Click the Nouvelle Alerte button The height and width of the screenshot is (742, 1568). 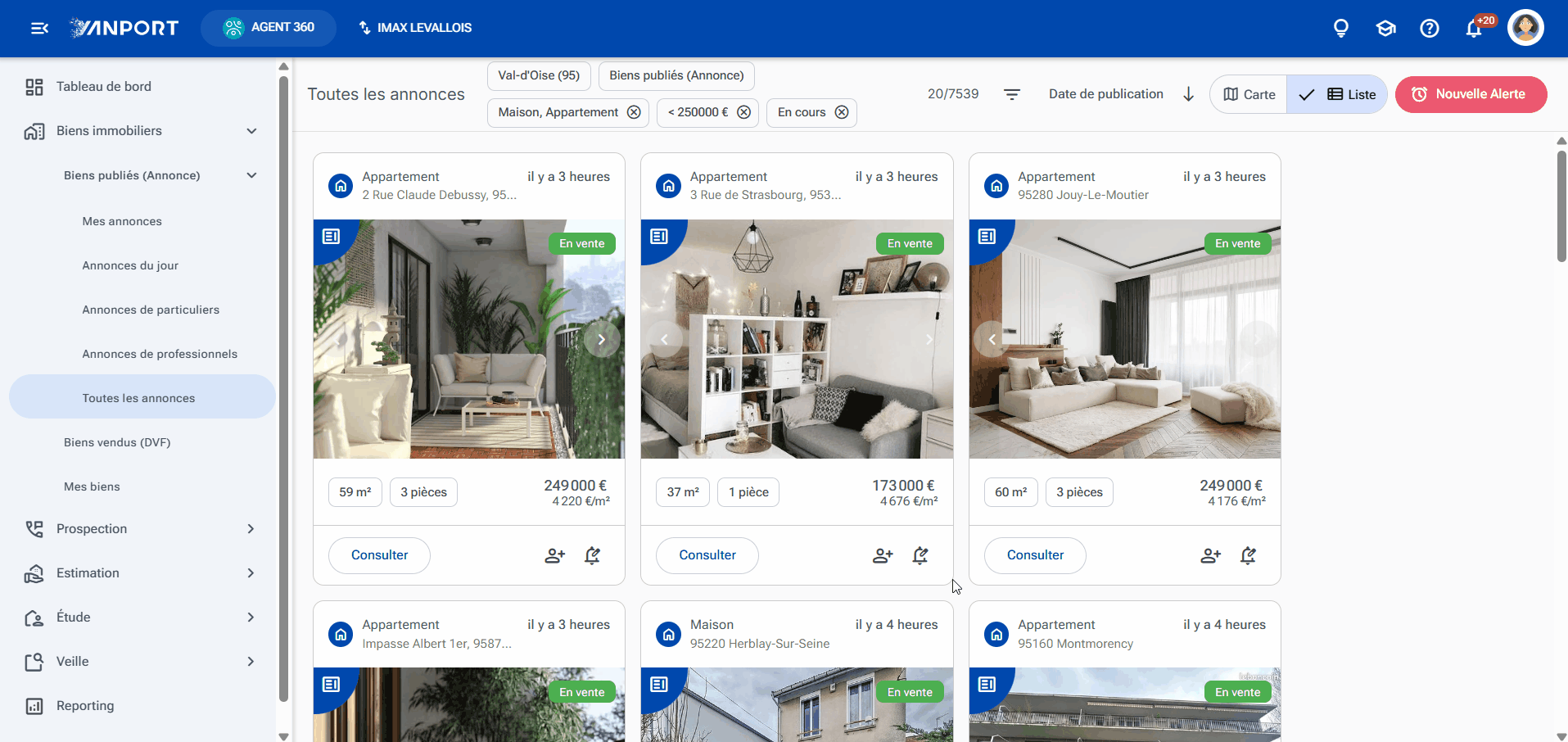tap(1471, 94)
